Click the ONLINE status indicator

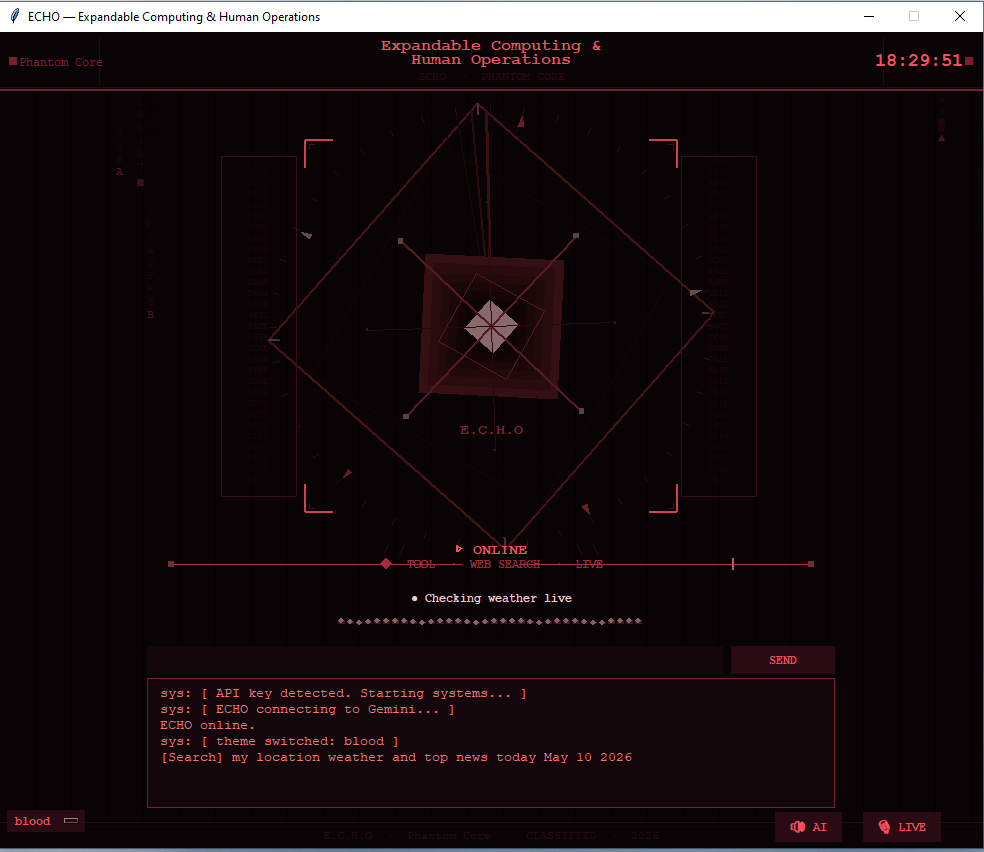coord(500,550)
